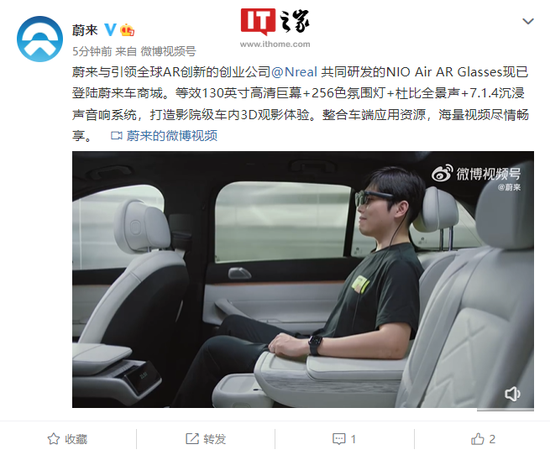This screenshot has height=455, width=550.
Task: Click the crown membership badge icon
Action: 127,30
